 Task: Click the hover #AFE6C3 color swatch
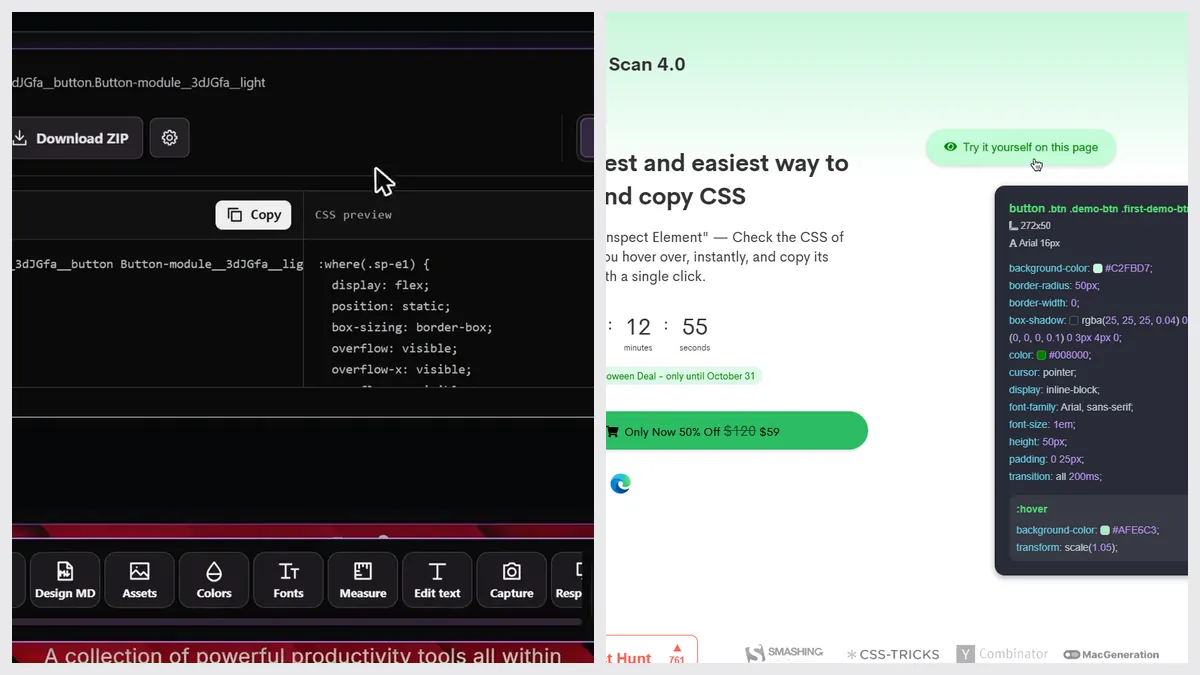[1105, 530]
